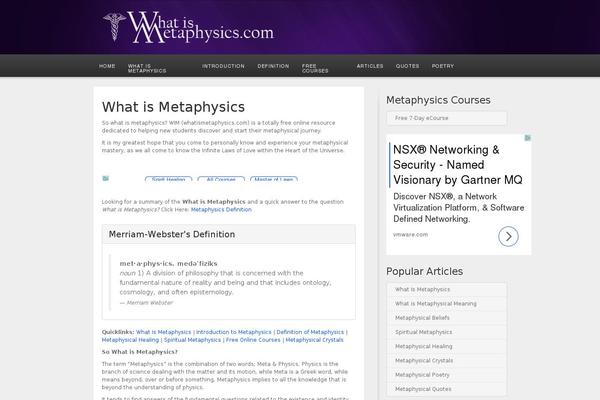Click the '— Merriam Webster' citation text

pyautogui.click(x=147, y=303)
